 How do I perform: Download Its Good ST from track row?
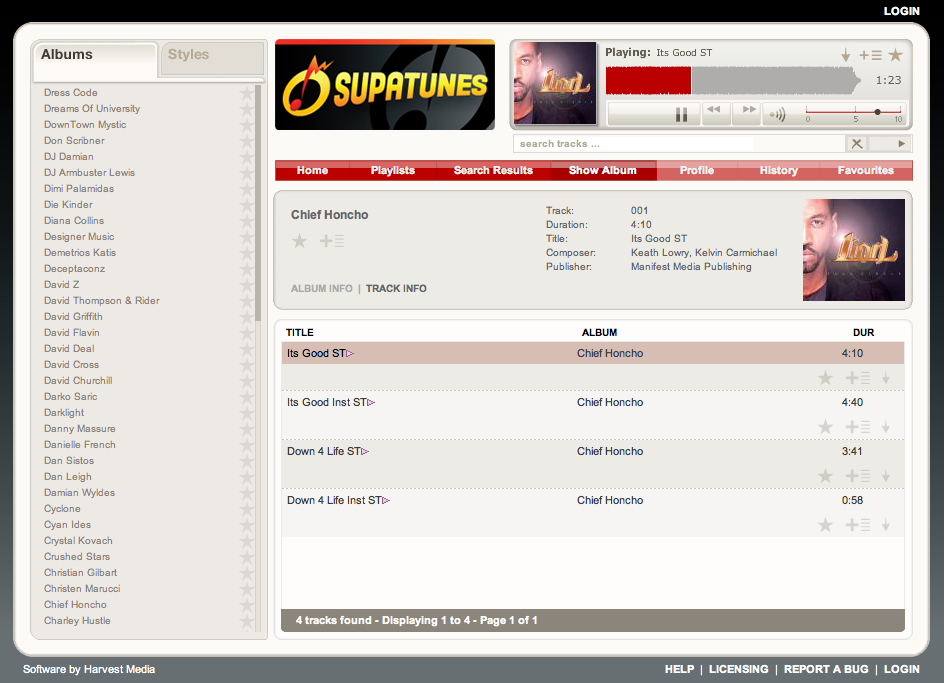coord(886,378)
